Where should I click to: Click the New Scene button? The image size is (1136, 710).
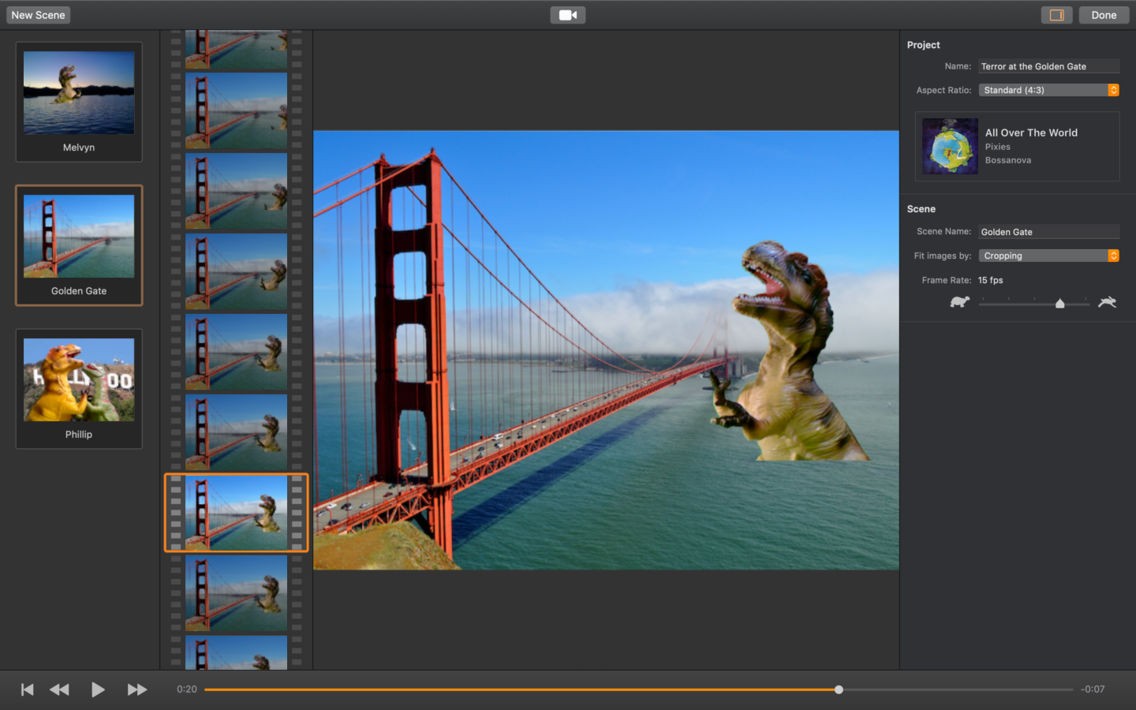coord(38,15)
